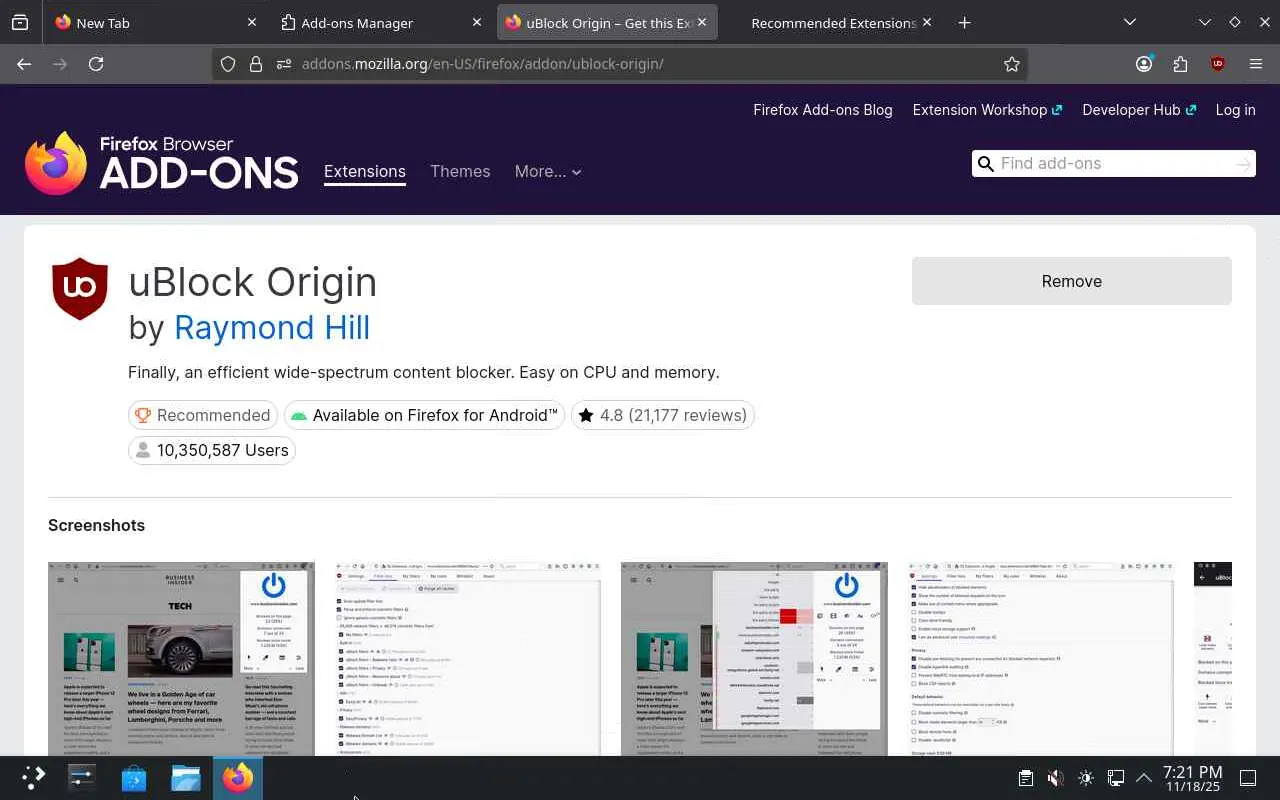Screen dimensions: 1280x800
Task: Open the third screenshot with red matrix
Action: click(x=754, y=658)
